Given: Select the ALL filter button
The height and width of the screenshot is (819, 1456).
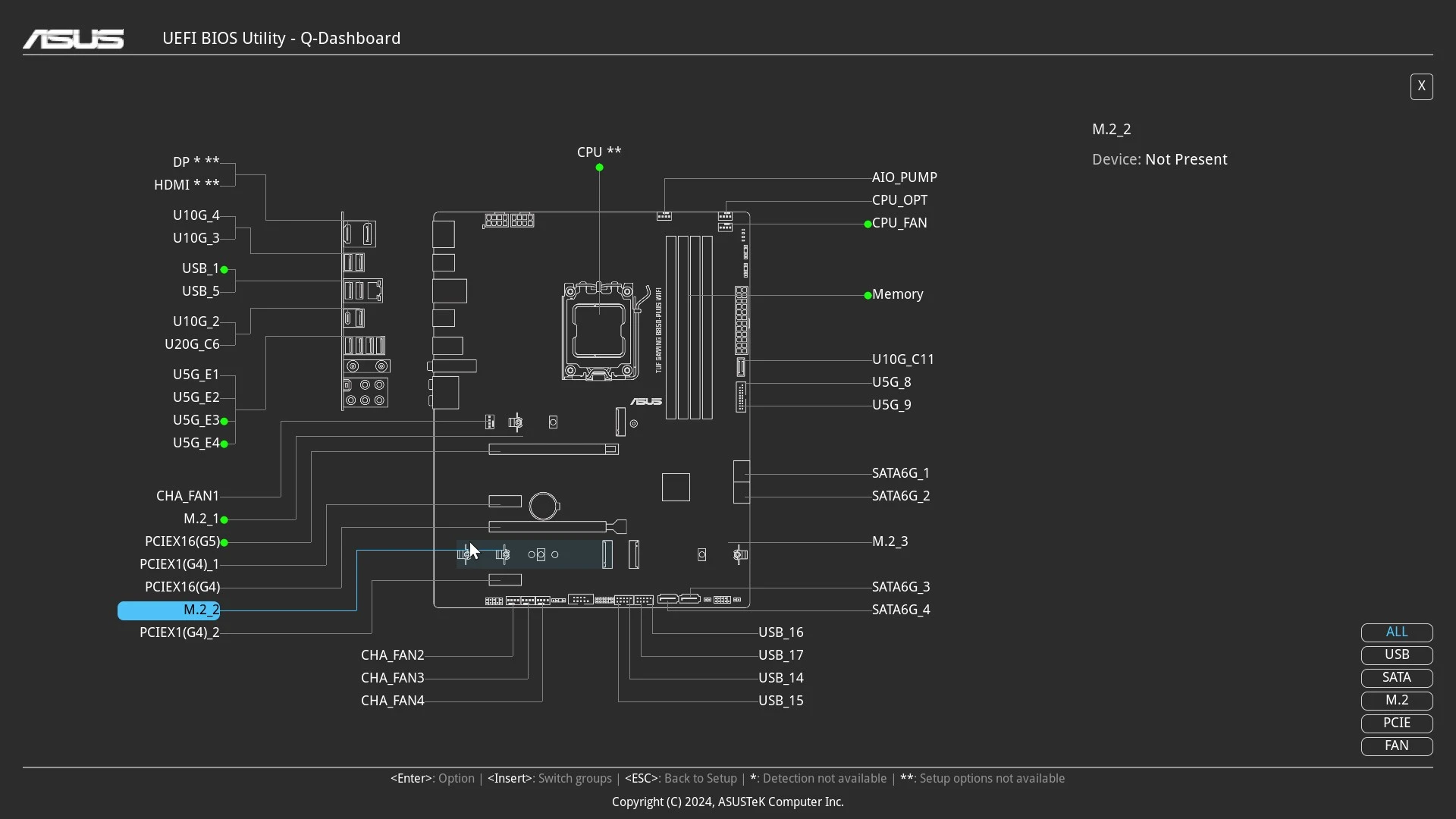Looking at the screenshot, I should [x=1396, y=632].
